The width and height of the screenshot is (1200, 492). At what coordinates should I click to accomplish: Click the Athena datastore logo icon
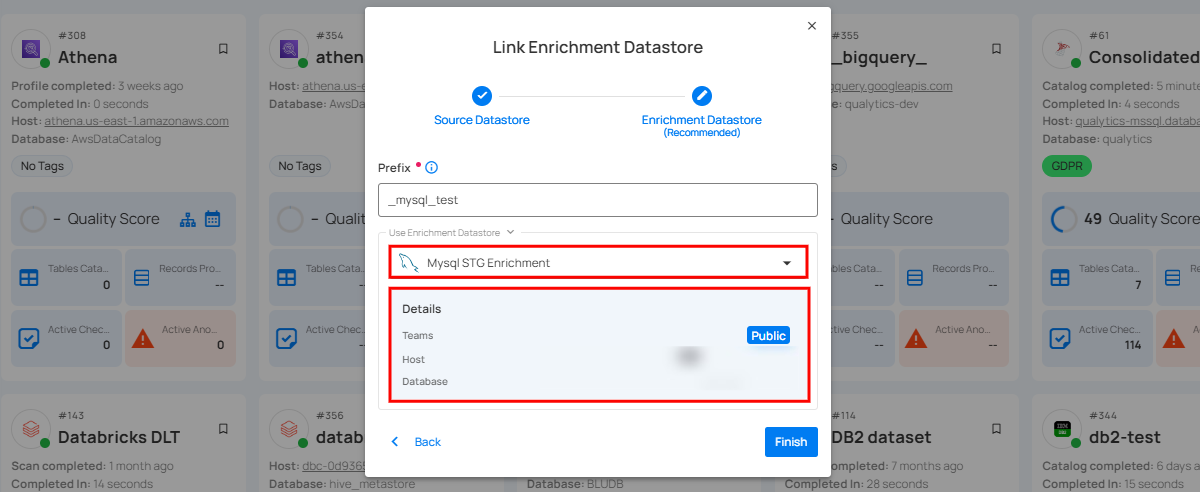pyautogui.click(x=31, y=47)
